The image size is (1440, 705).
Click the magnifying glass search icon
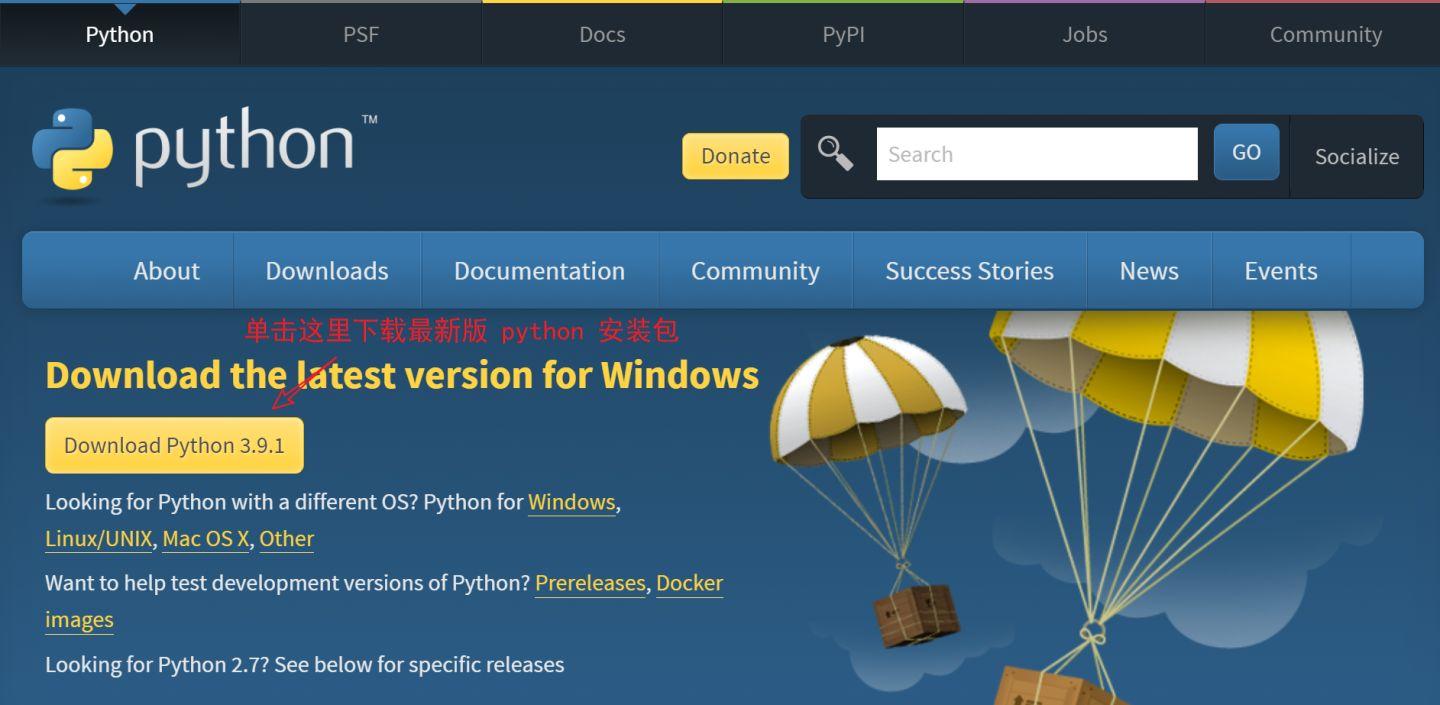point(835,153)
